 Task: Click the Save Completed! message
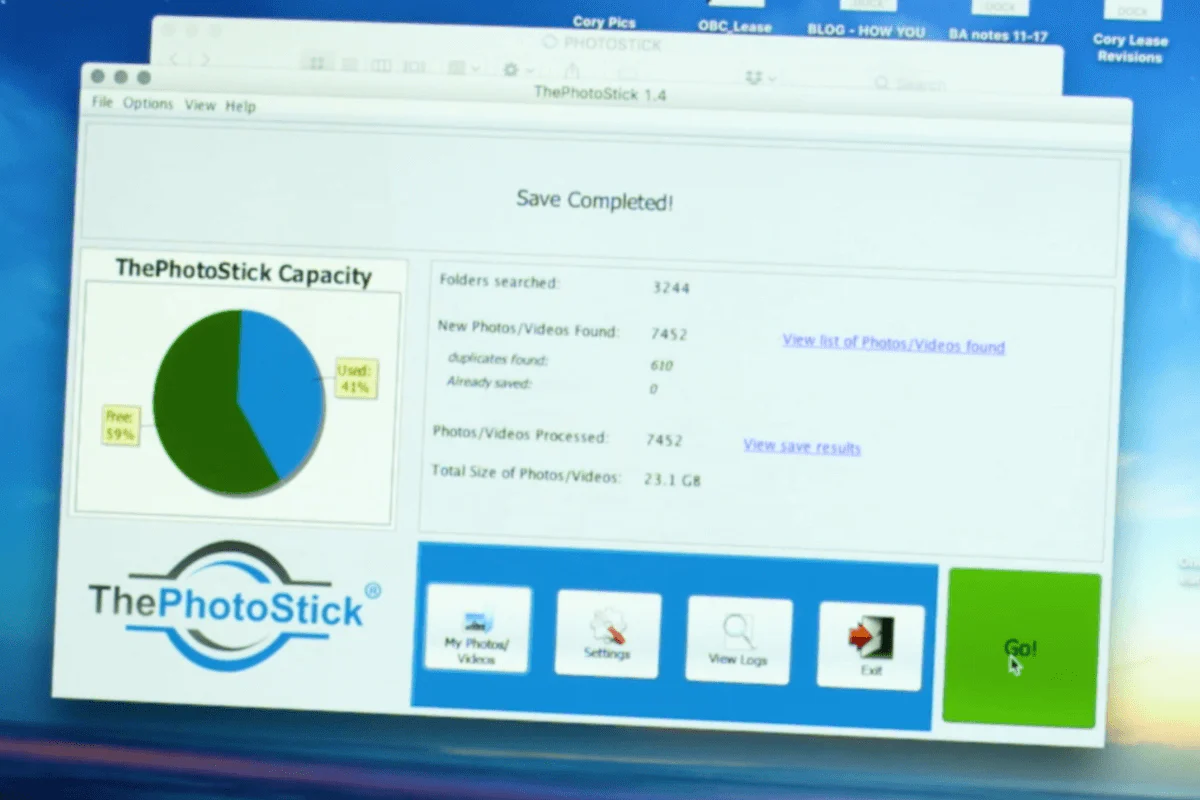point(594,200)
